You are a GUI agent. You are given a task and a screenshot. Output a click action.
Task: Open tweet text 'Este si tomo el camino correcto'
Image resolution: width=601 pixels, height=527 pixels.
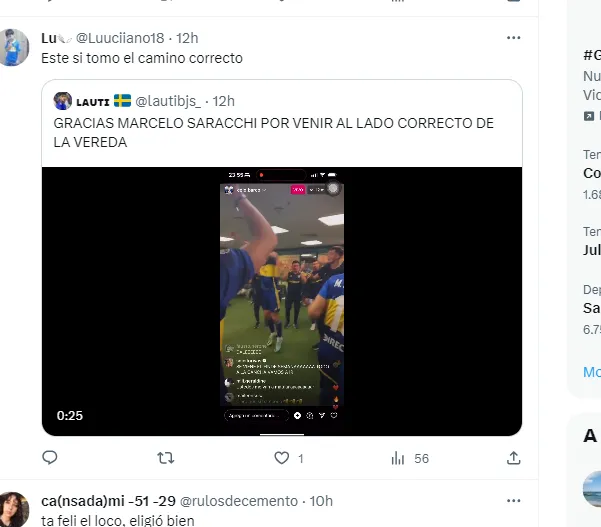tap(142, 58)
